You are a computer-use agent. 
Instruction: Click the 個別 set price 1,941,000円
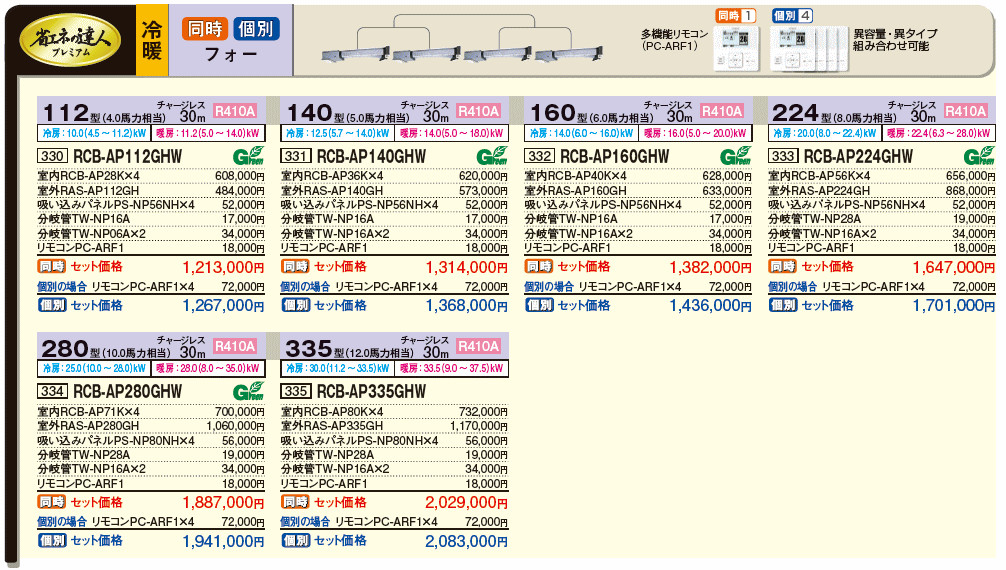pos(223,541)
